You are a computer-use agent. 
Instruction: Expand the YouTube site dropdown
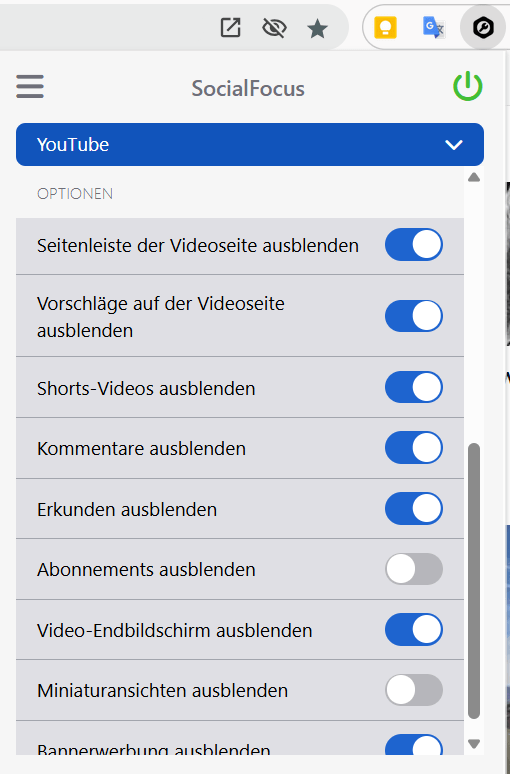click(250, 145)
